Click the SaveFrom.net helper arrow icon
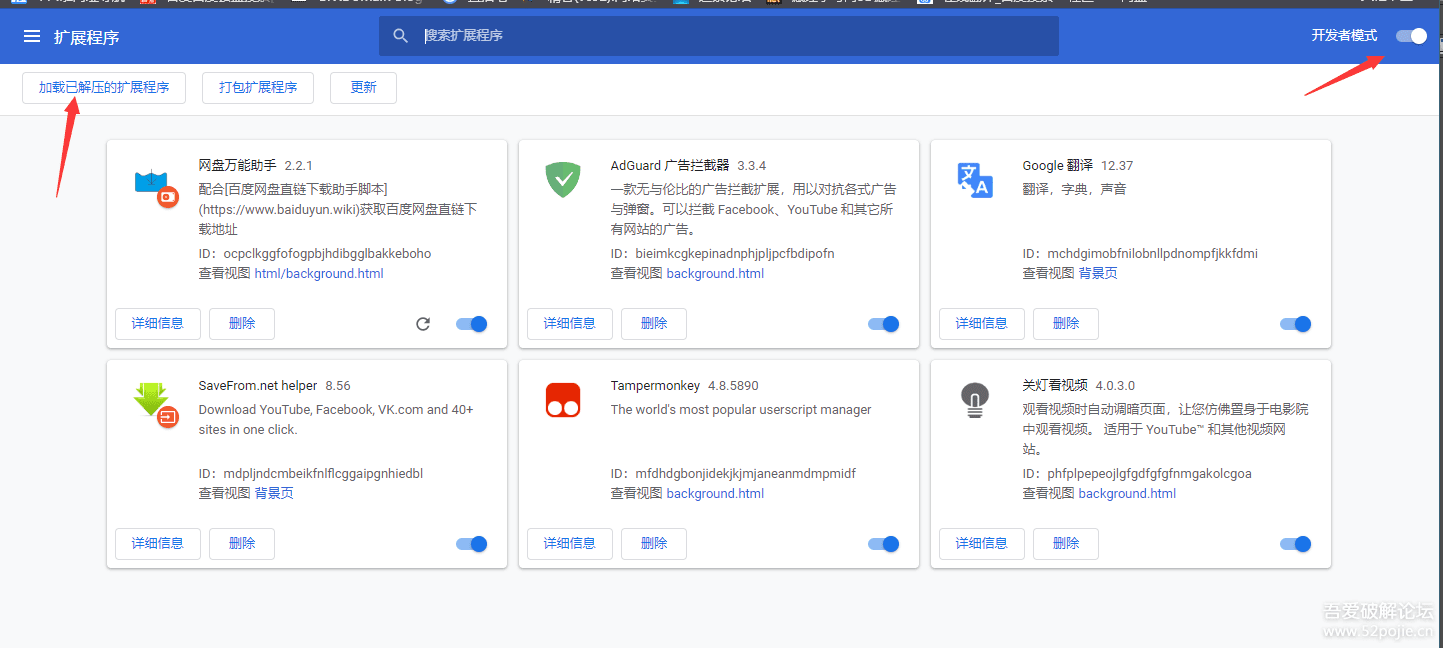Viewport: 1443px width, 648px height. (x=153, y=402)
